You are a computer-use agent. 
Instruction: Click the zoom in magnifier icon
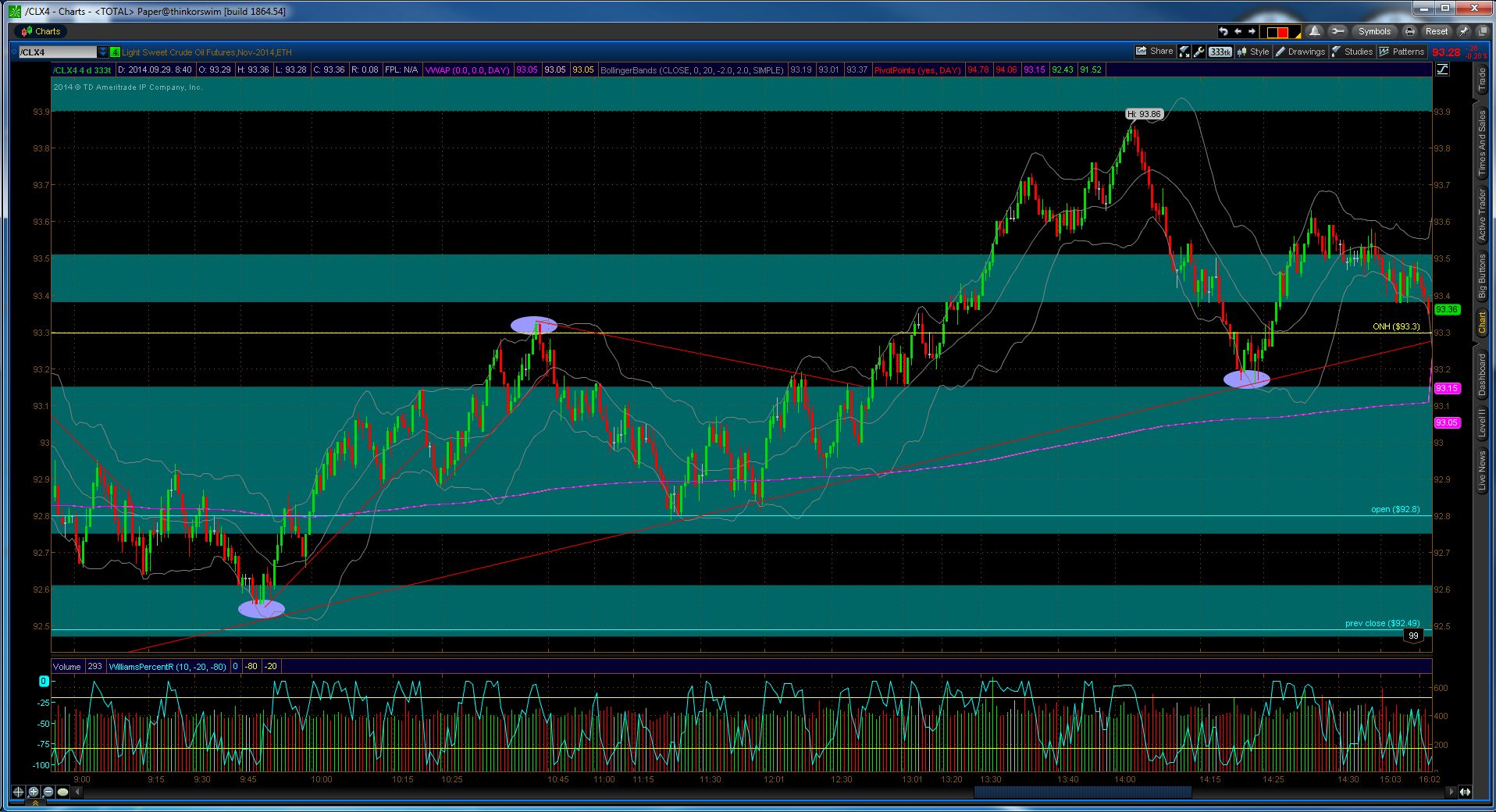(34, 792)
